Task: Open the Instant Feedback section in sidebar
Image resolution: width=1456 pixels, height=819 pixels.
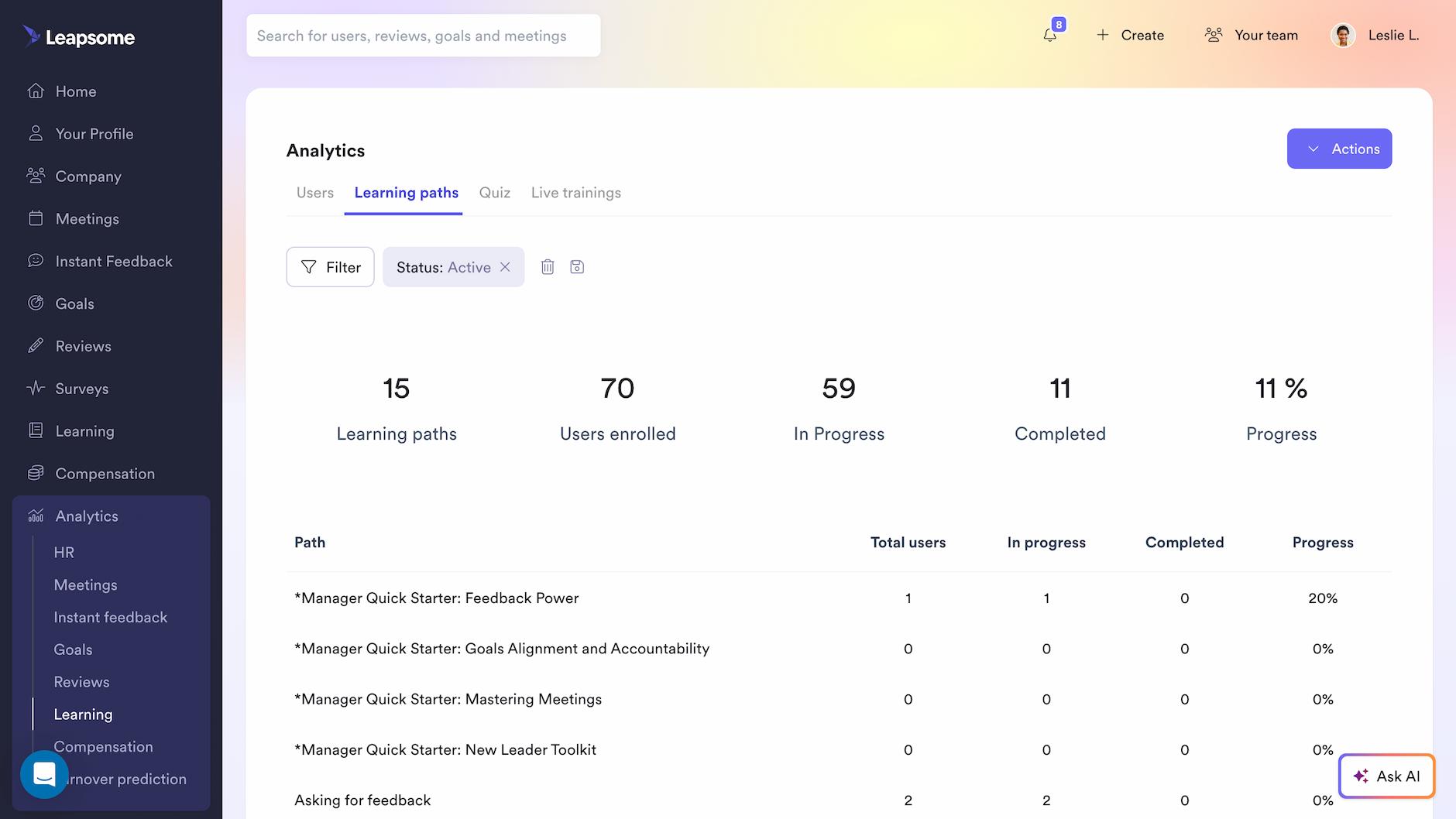Action: 113,261
